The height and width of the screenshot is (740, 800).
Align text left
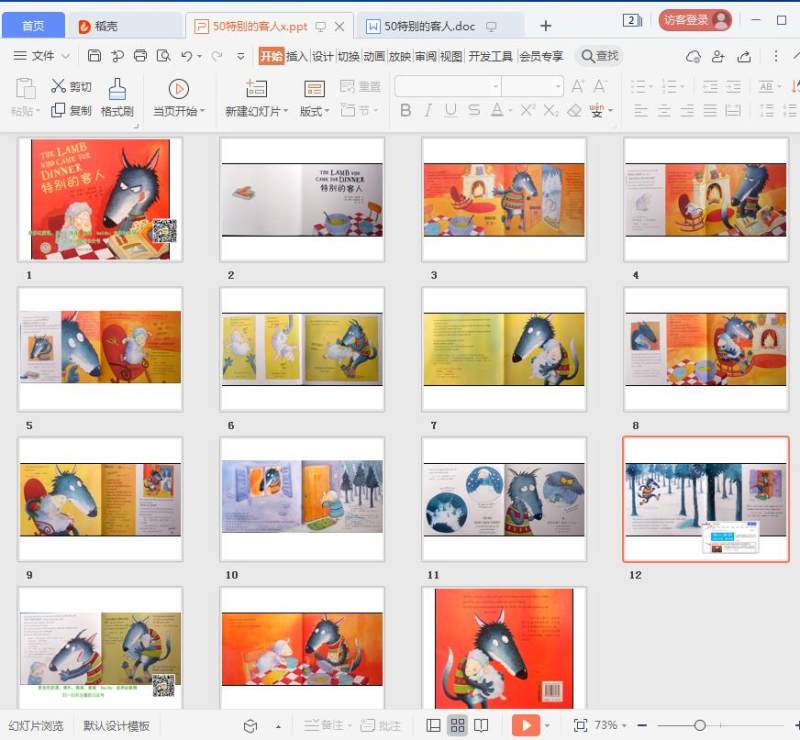641,110
